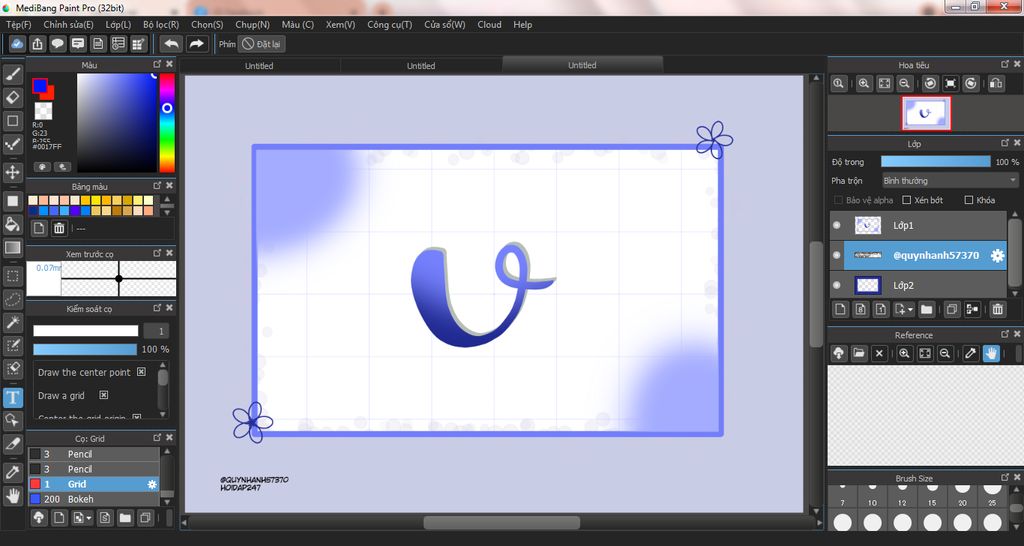Select the Lớp1 layer row

(918, 225)
